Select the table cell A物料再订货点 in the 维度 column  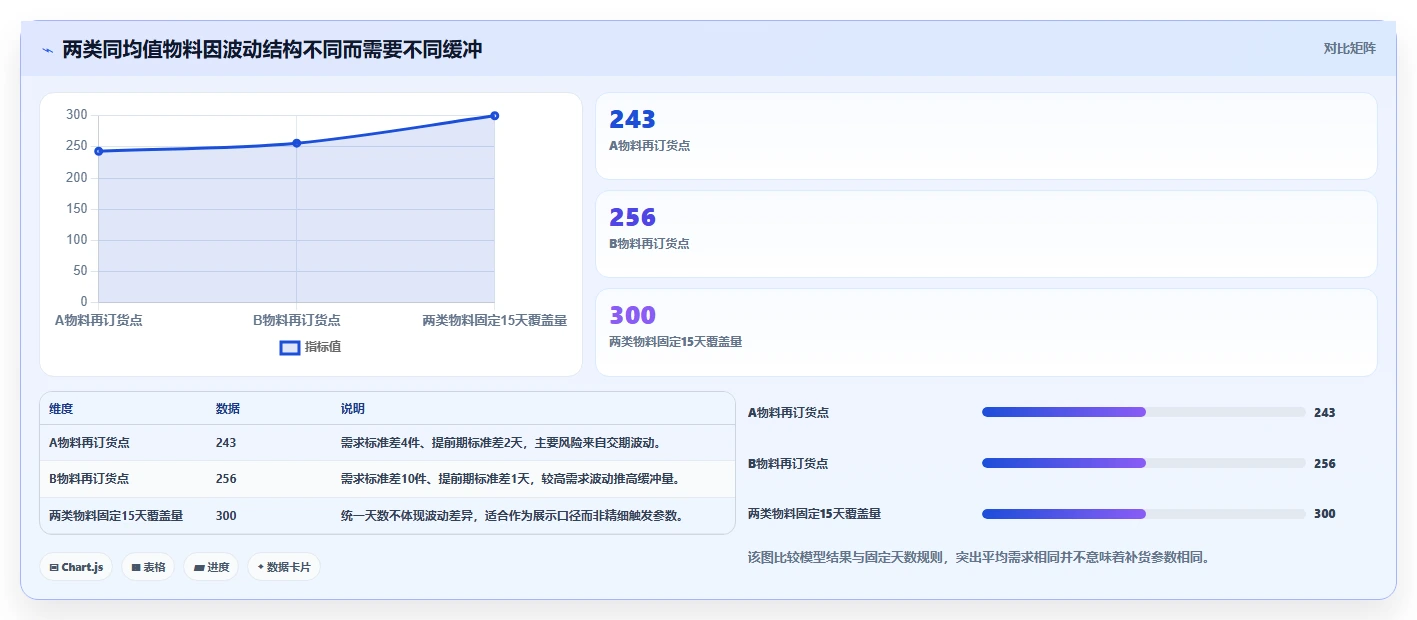pyautogui.click(x=89, y=443)
